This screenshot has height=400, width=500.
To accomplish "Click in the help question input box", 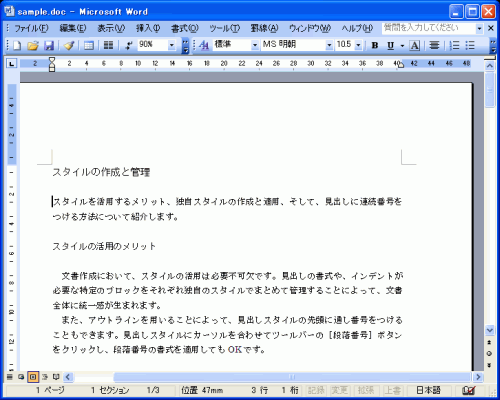I will (429, 29).
